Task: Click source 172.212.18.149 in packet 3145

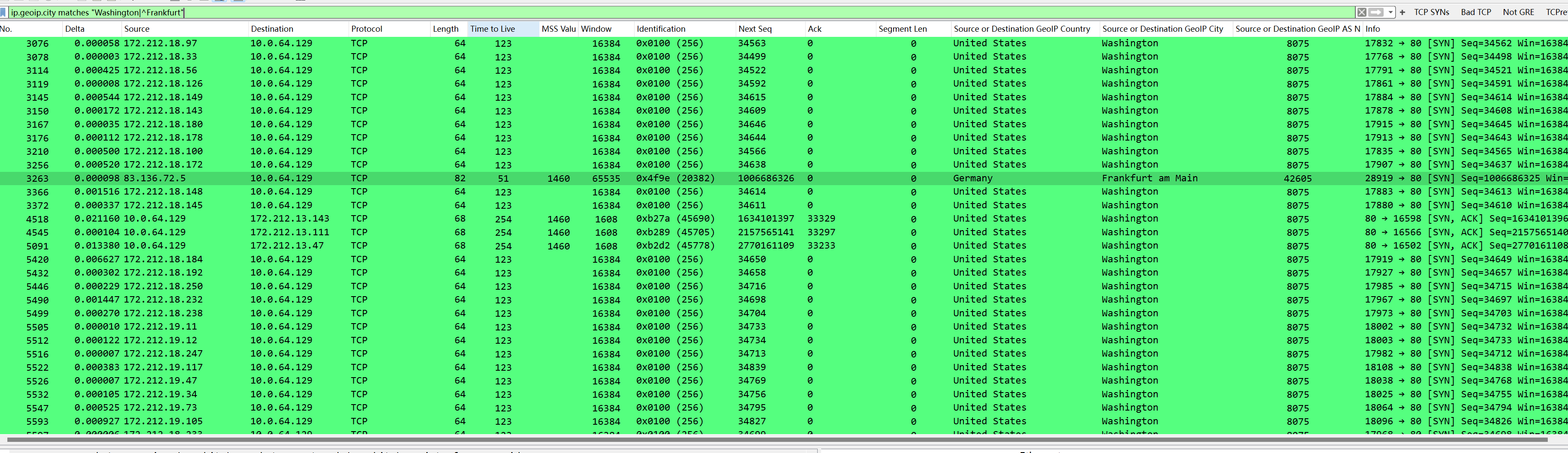Action: [163, 97]
